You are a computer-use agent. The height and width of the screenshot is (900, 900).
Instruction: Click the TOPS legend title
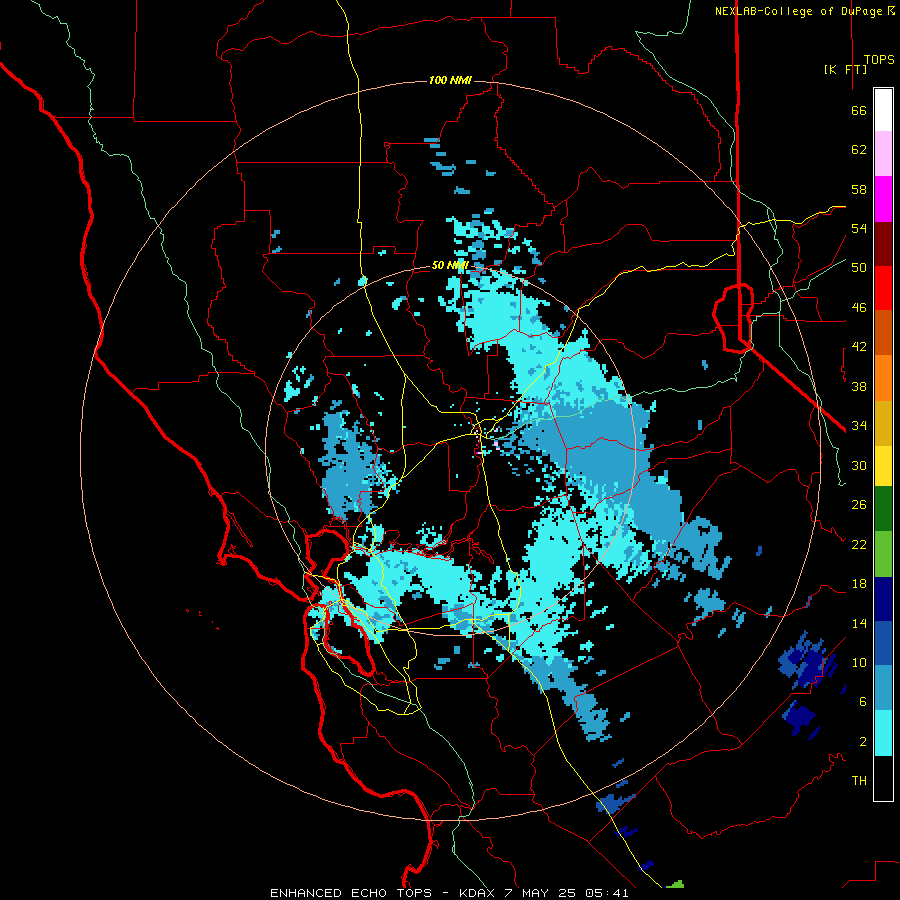(879, 59)
